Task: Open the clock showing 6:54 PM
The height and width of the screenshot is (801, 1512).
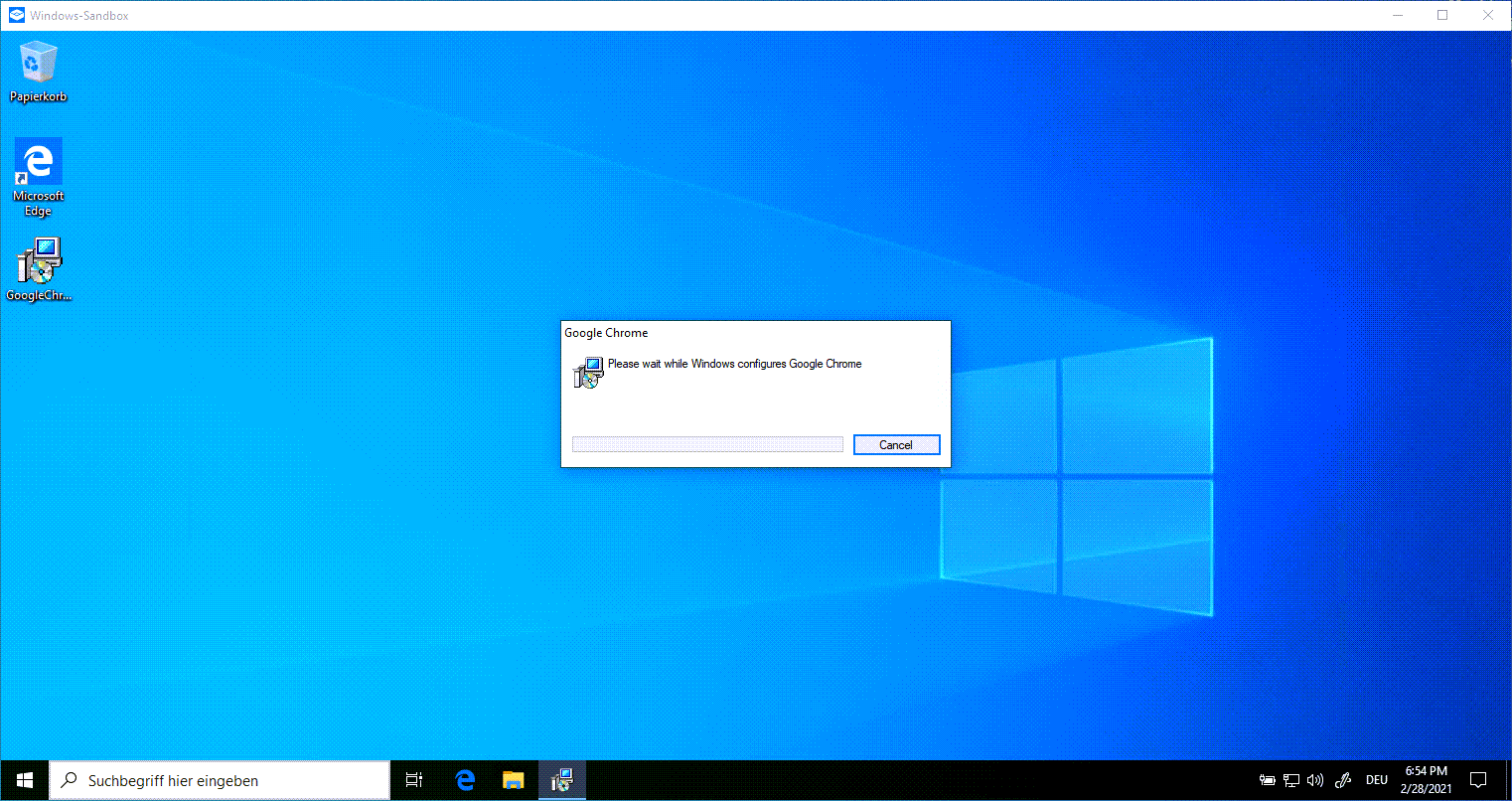Action: (x=1427, y=780)
